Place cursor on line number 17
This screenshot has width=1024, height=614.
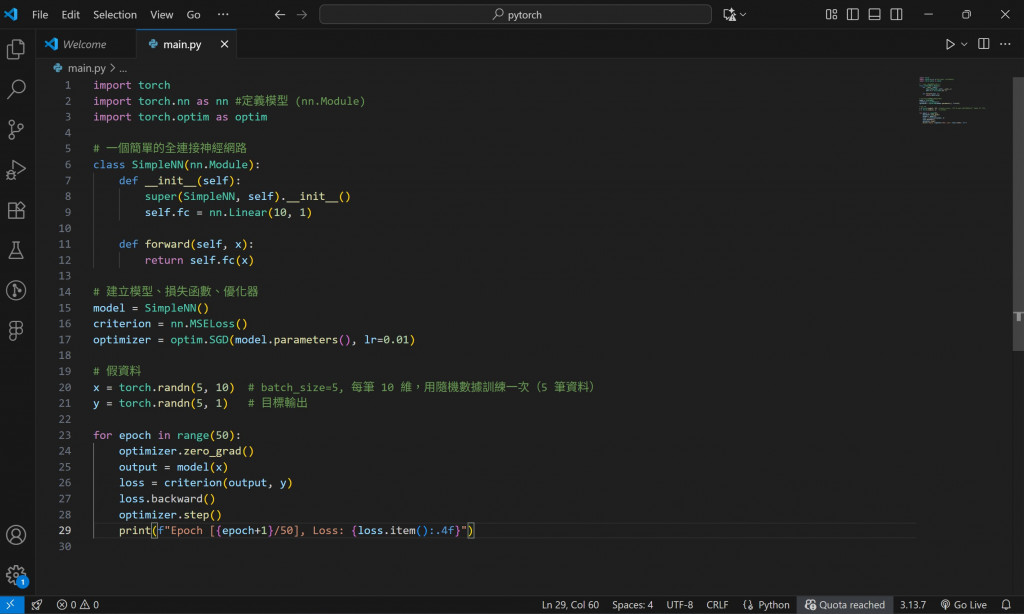[65, 340]
